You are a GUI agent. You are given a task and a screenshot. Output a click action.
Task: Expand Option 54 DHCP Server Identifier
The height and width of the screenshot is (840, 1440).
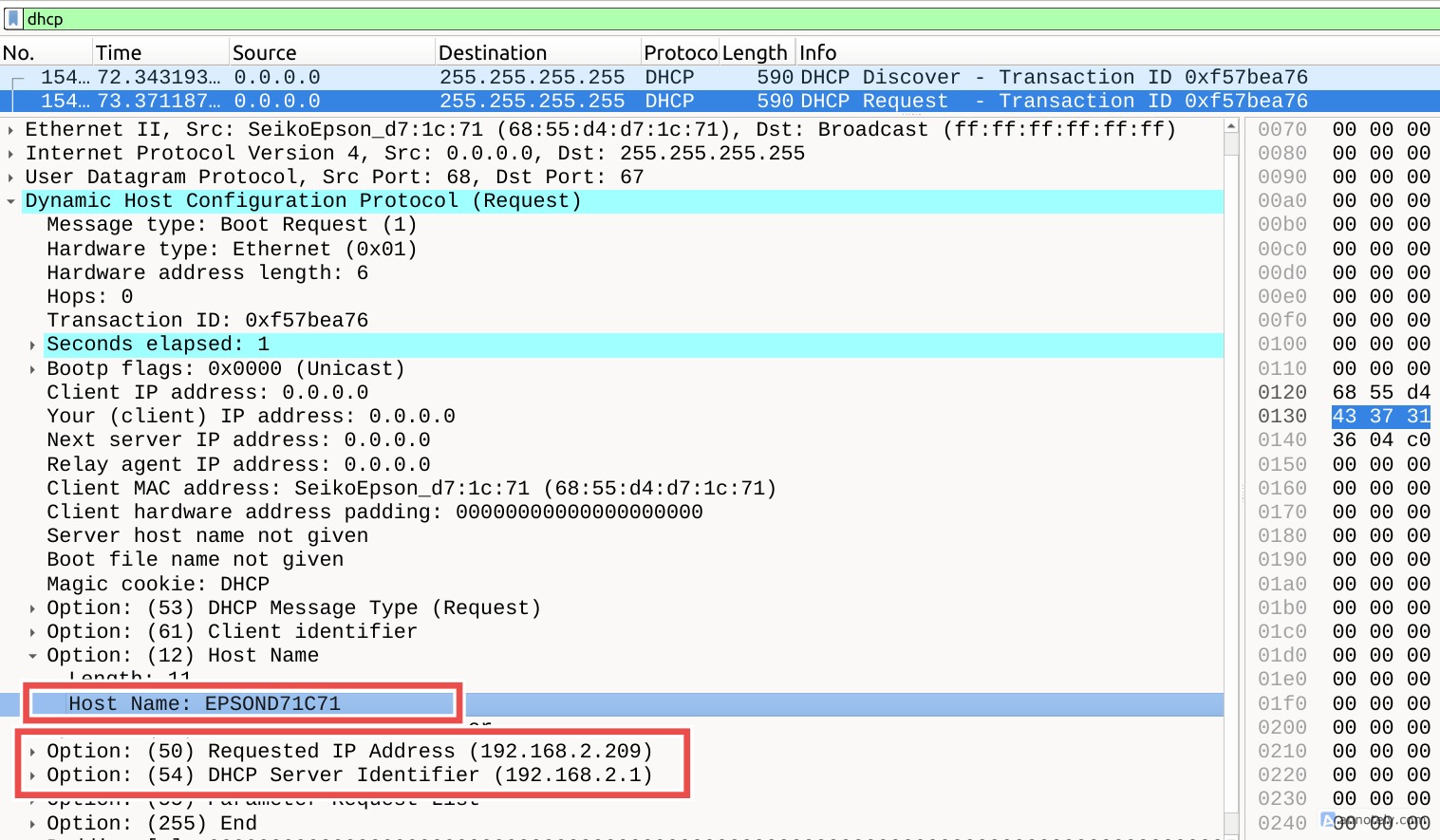pyautogui.click(x=32, y=775)
